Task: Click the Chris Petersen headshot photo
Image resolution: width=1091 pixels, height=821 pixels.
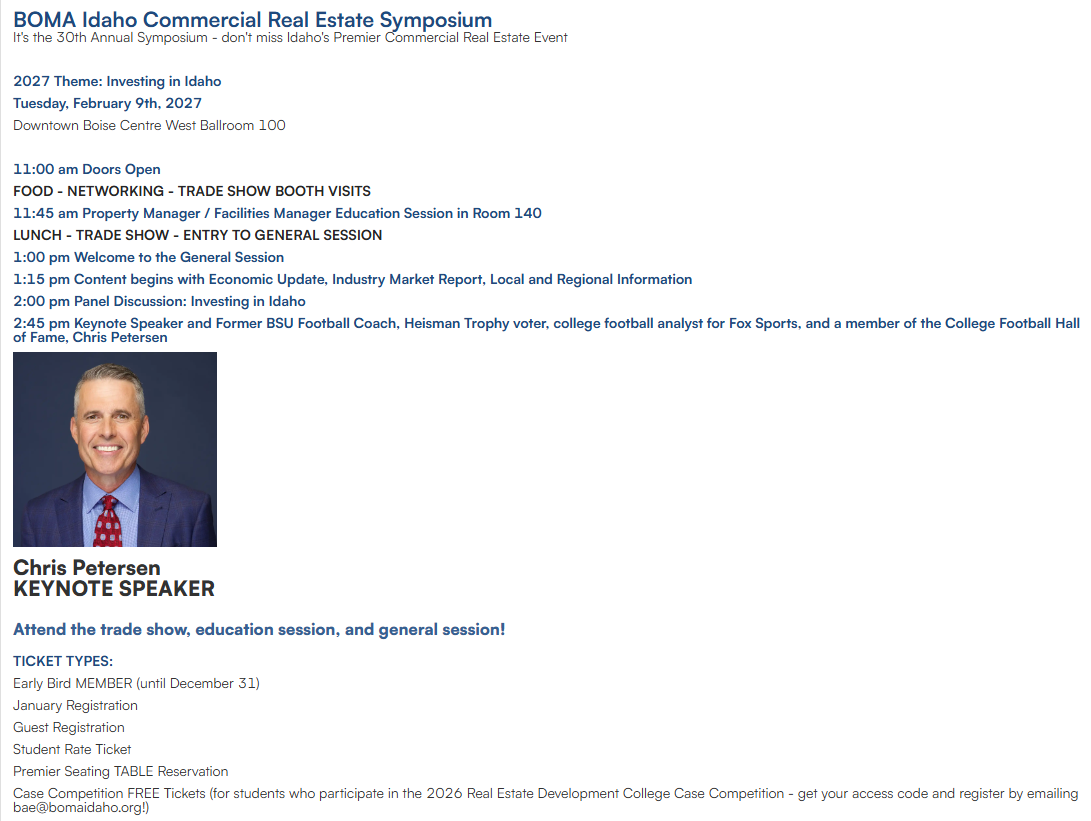Action: tap(115, 449)
